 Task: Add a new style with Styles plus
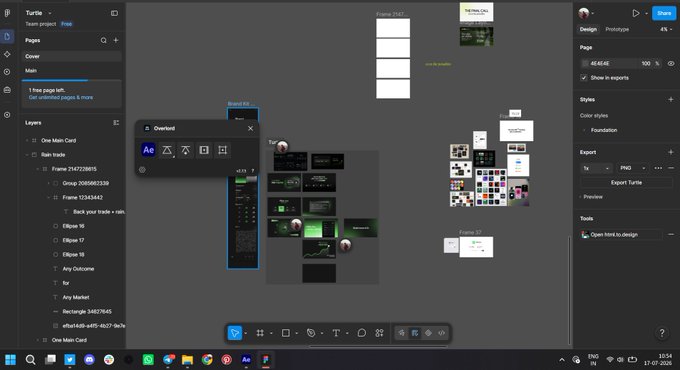pyautogui.click(x=670, y=99)
